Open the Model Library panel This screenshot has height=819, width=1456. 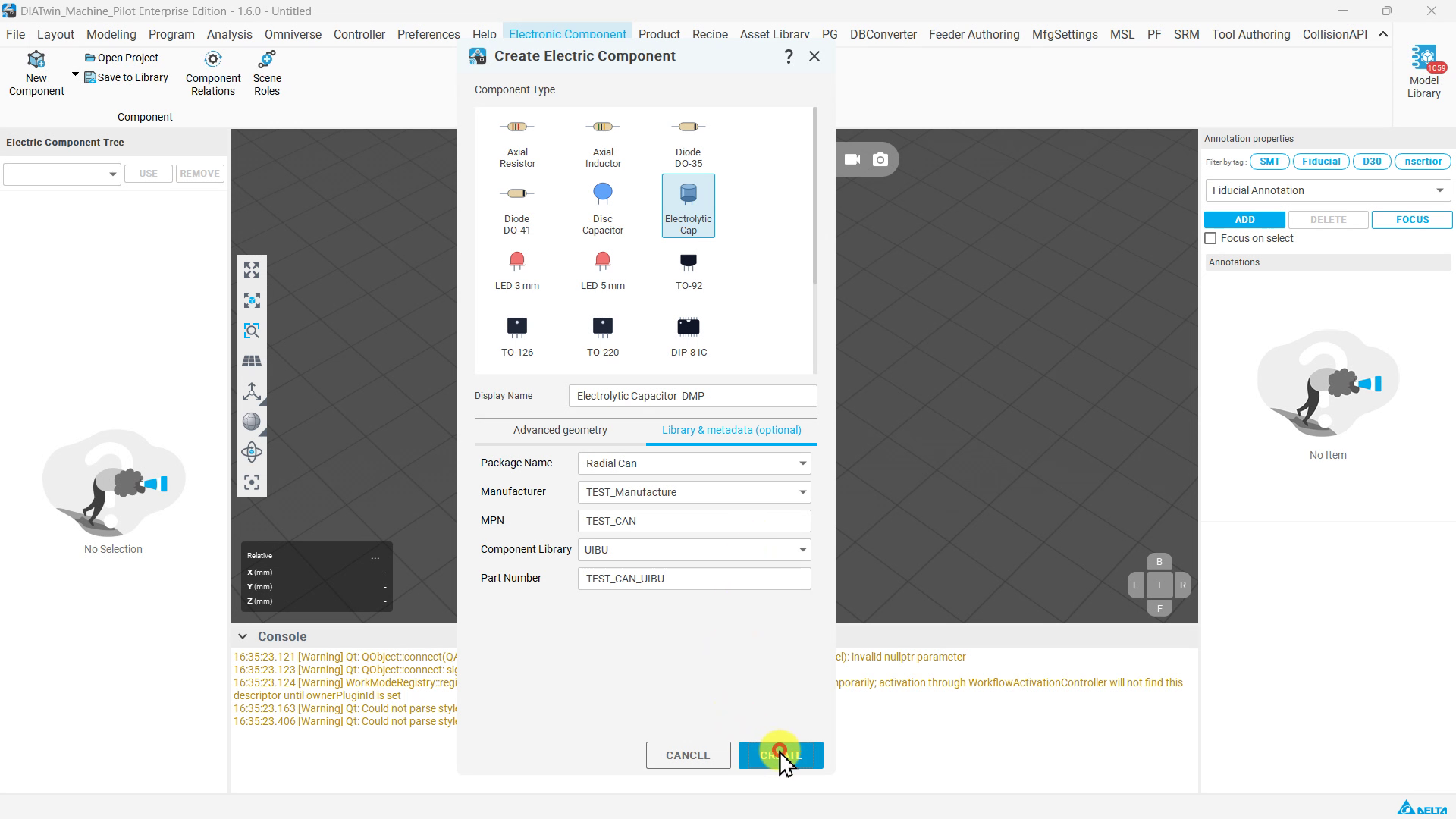click(x=1423, y=73)
